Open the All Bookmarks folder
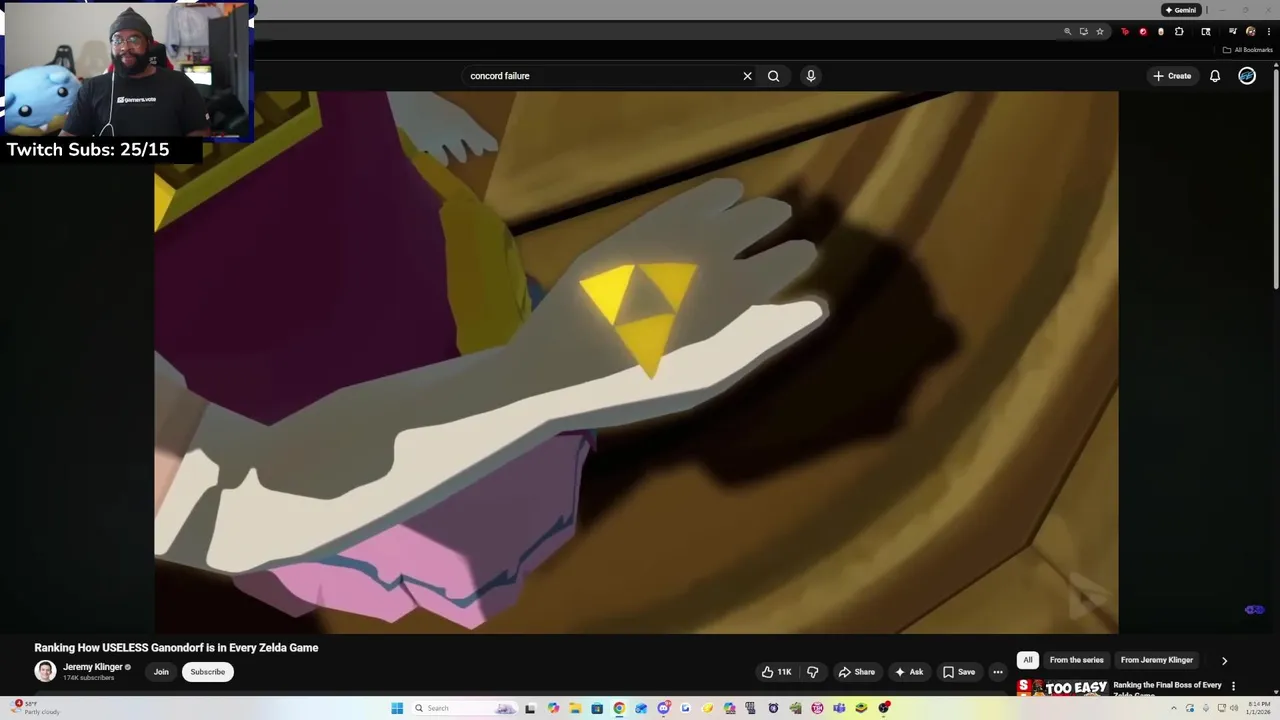Viewport: 1280px width, 720px height. click(x=1248, y=50)
